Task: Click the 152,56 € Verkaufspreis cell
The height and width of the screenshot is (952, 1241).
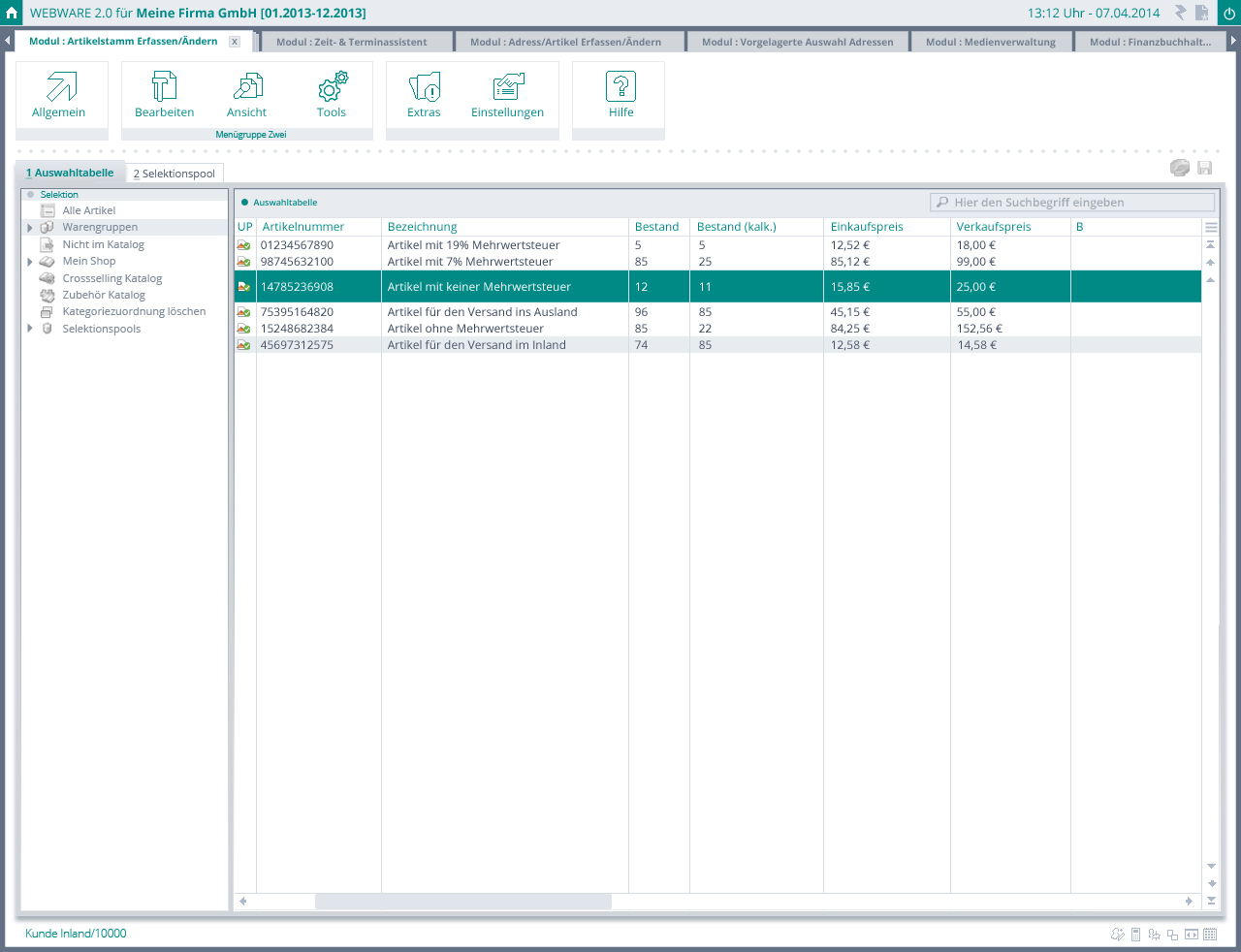Action: (980, 329)
